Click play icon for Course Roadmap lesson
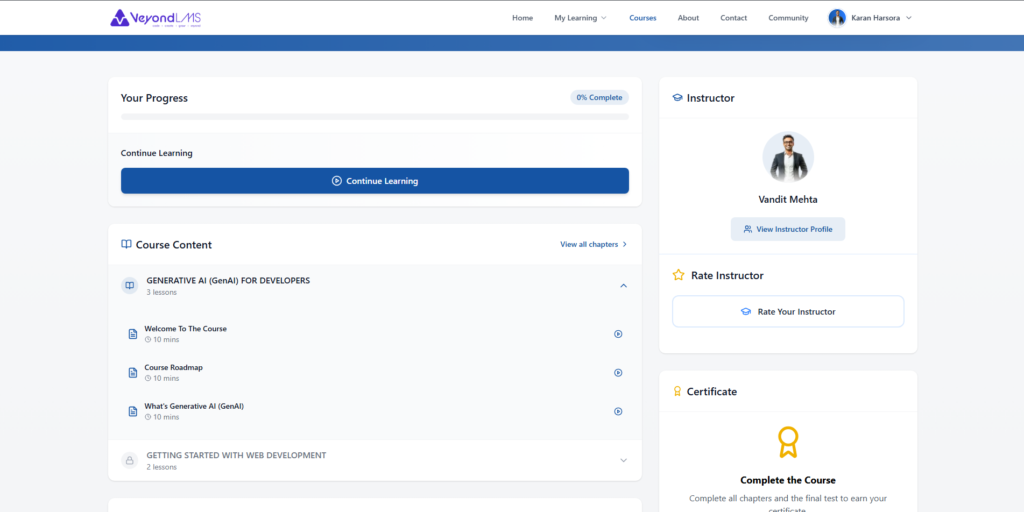 point(618,372)
